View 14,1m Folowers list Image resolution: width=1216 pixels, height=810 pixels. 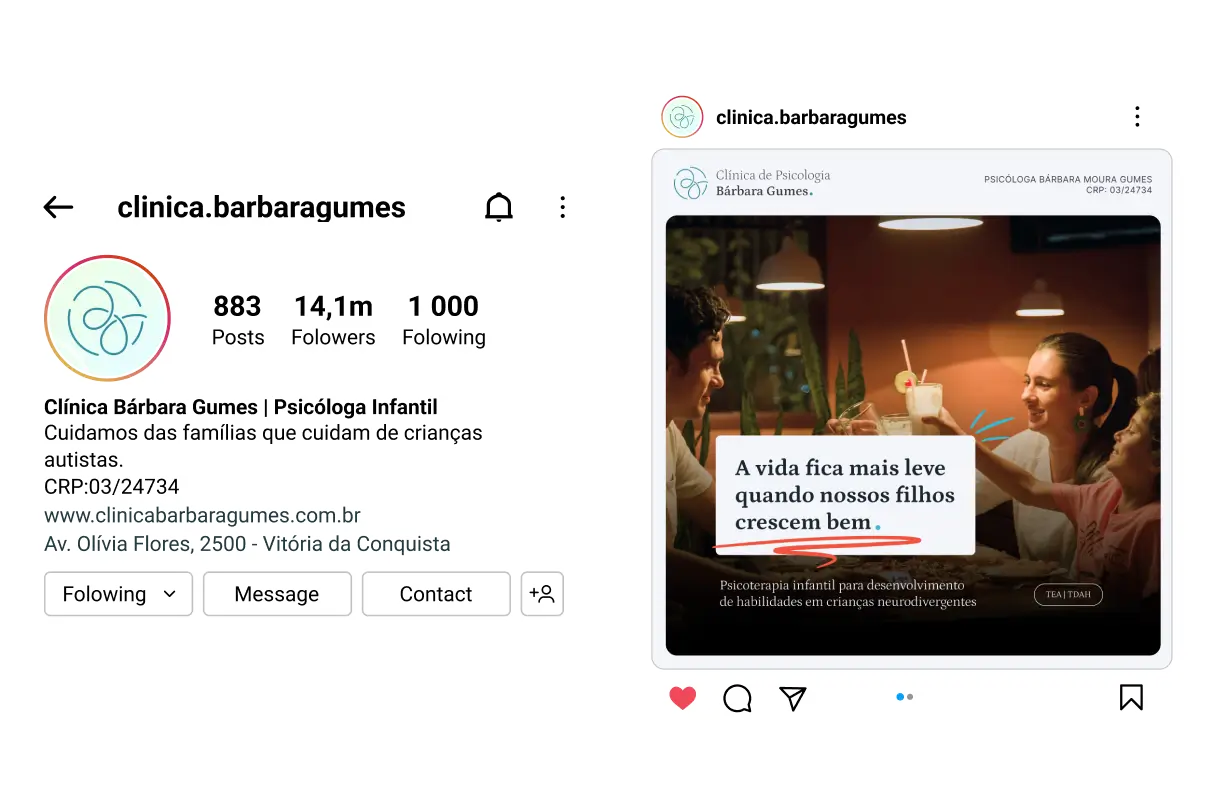pos(333,320)
